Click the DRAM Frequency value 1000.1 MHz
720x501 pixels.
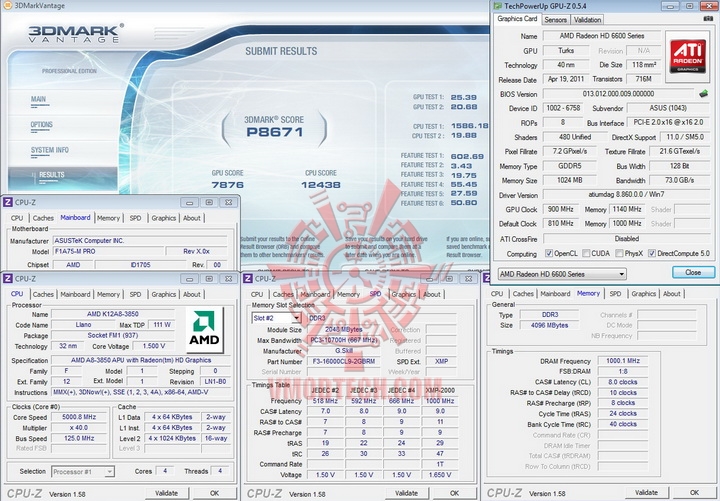623,361
